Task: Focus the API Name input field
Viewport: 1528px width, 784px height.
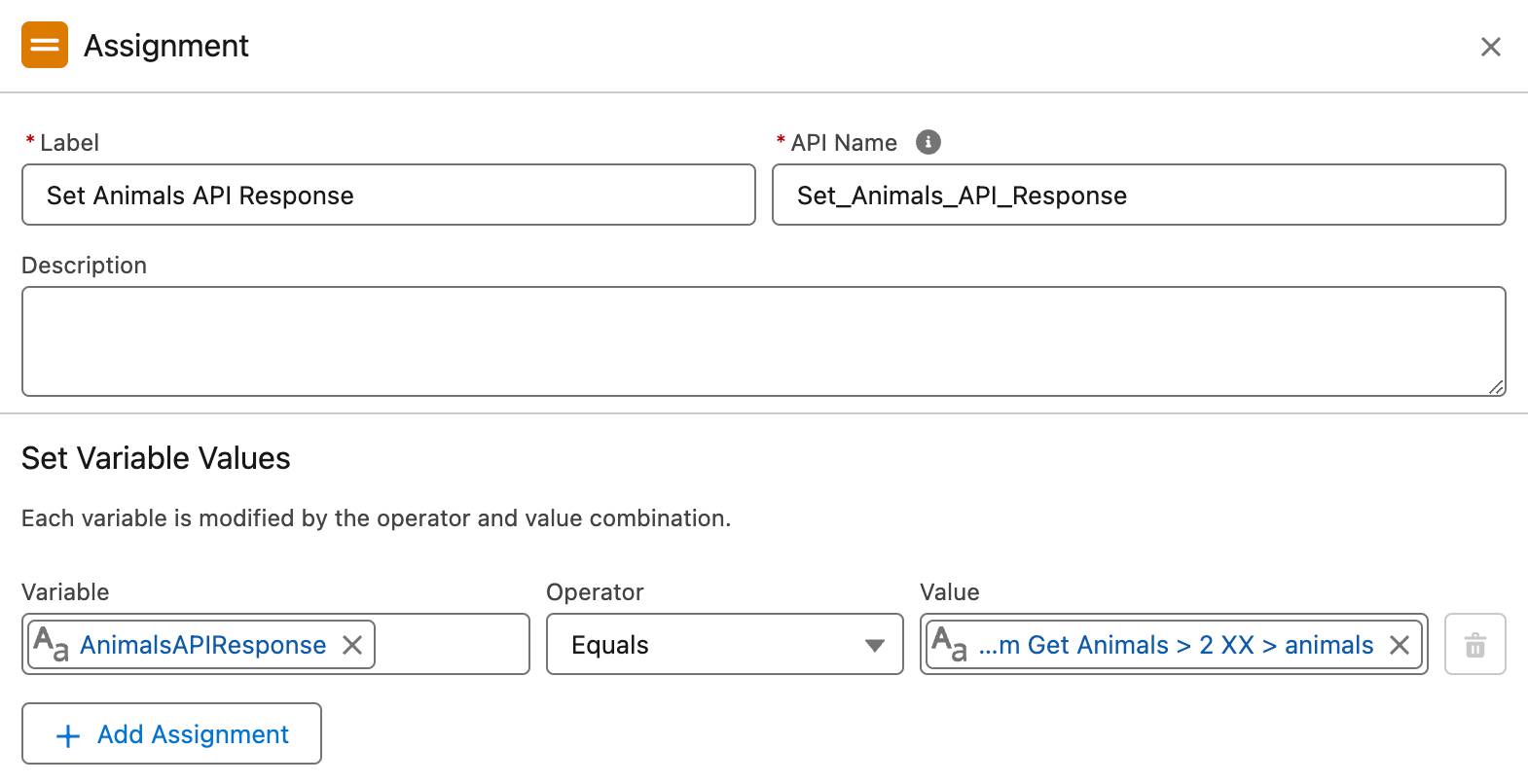Action: 1138,196
